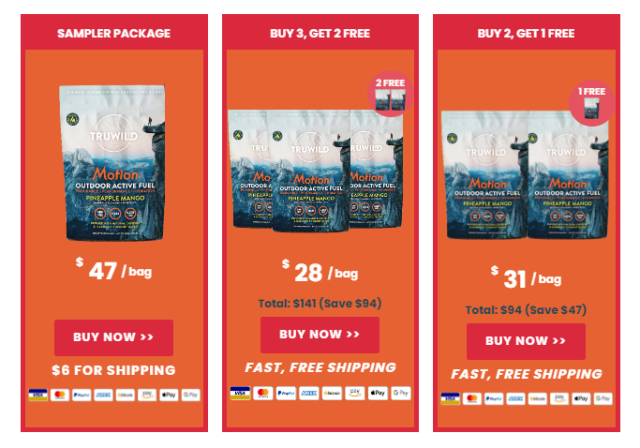Click the three-bag product image
Viewport: 640px width, 448px height.
[x=315, y=169]
